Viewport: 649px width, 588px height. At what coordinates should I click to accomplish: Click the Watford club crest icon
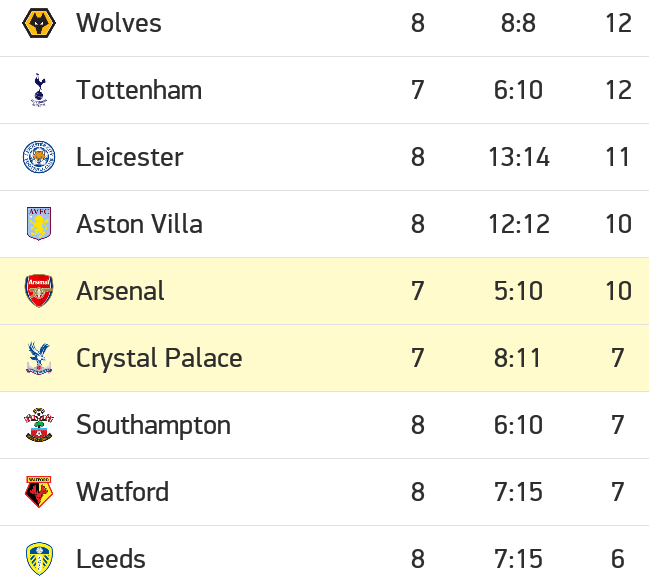(39, 492)
